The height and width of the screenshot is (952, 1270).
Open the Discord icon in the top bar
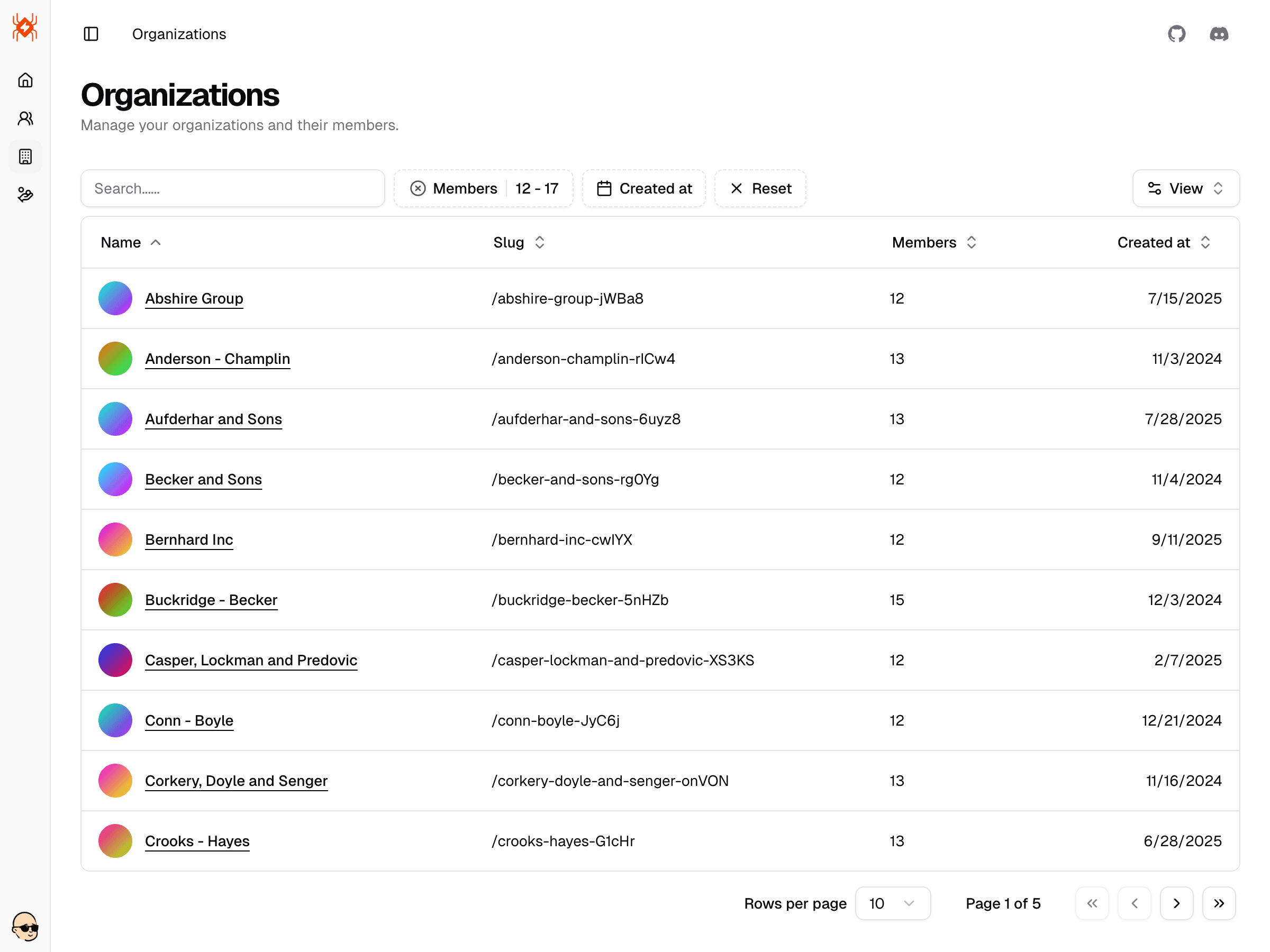(x=1219, y=34)
